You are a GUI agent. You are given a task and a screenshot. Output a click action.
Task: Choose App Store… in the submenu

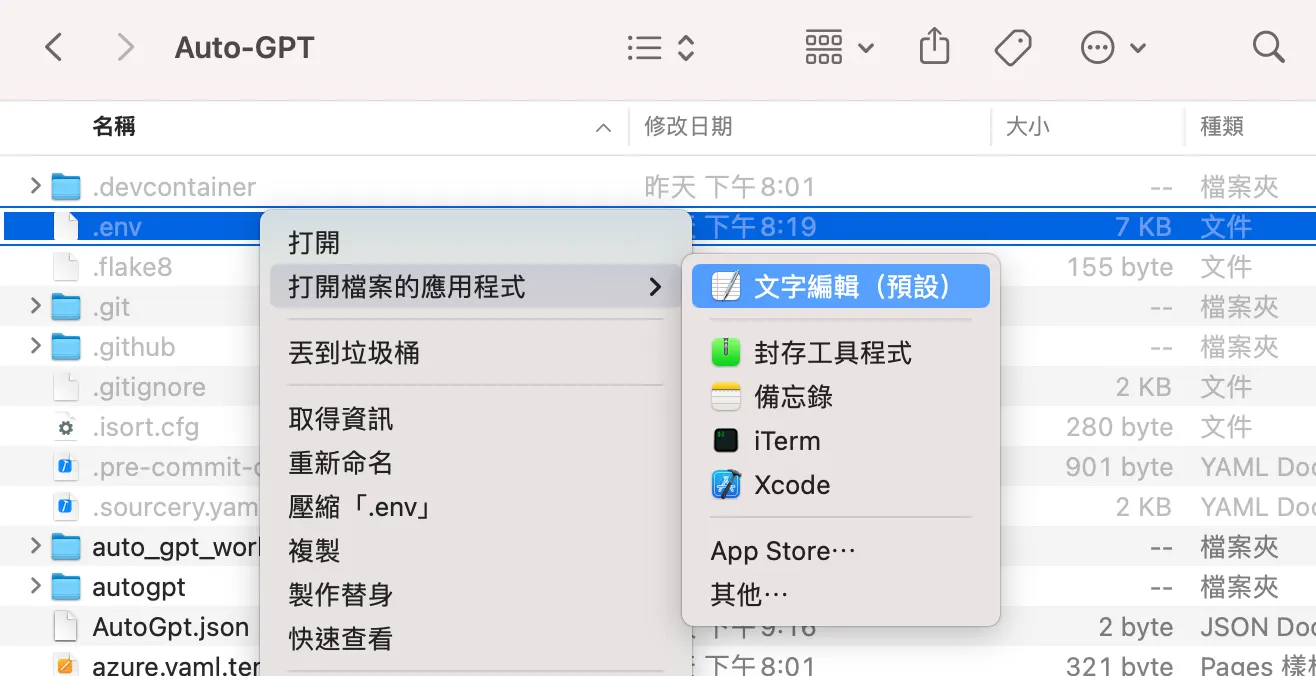[841, 551]
